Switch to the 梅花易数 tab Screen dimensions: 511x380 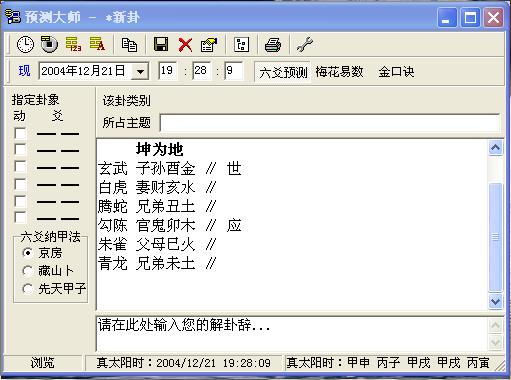(x=339, y=72)
